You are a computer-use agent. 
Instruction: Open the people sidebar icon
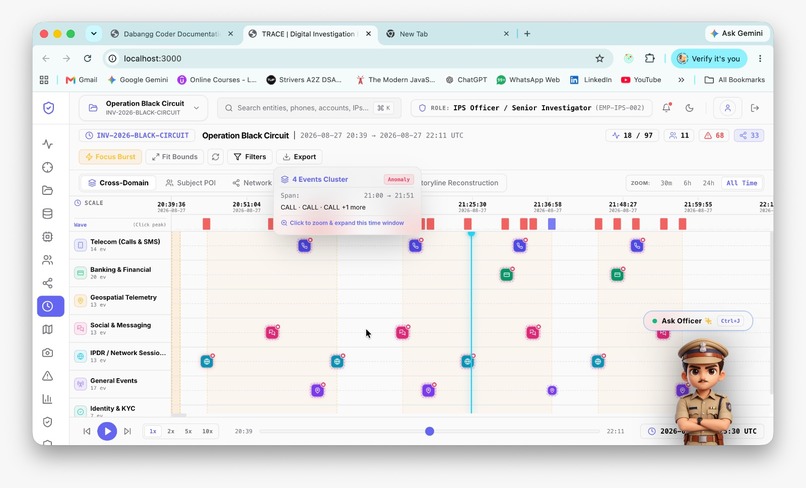coord(48,260)
